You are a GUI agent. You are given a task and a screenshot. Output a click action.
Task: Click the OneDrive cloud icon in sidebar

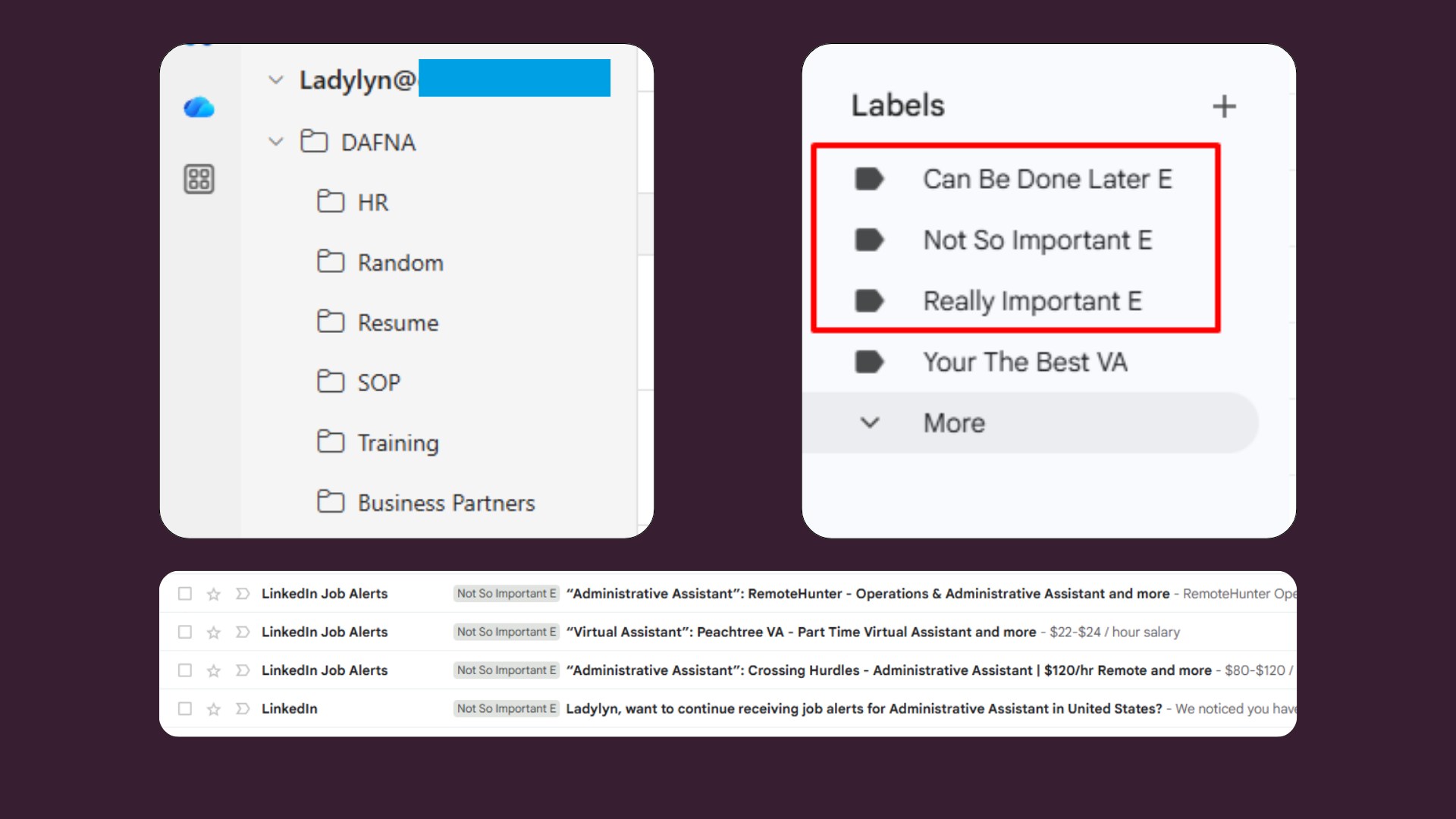[x=198, y=108]
